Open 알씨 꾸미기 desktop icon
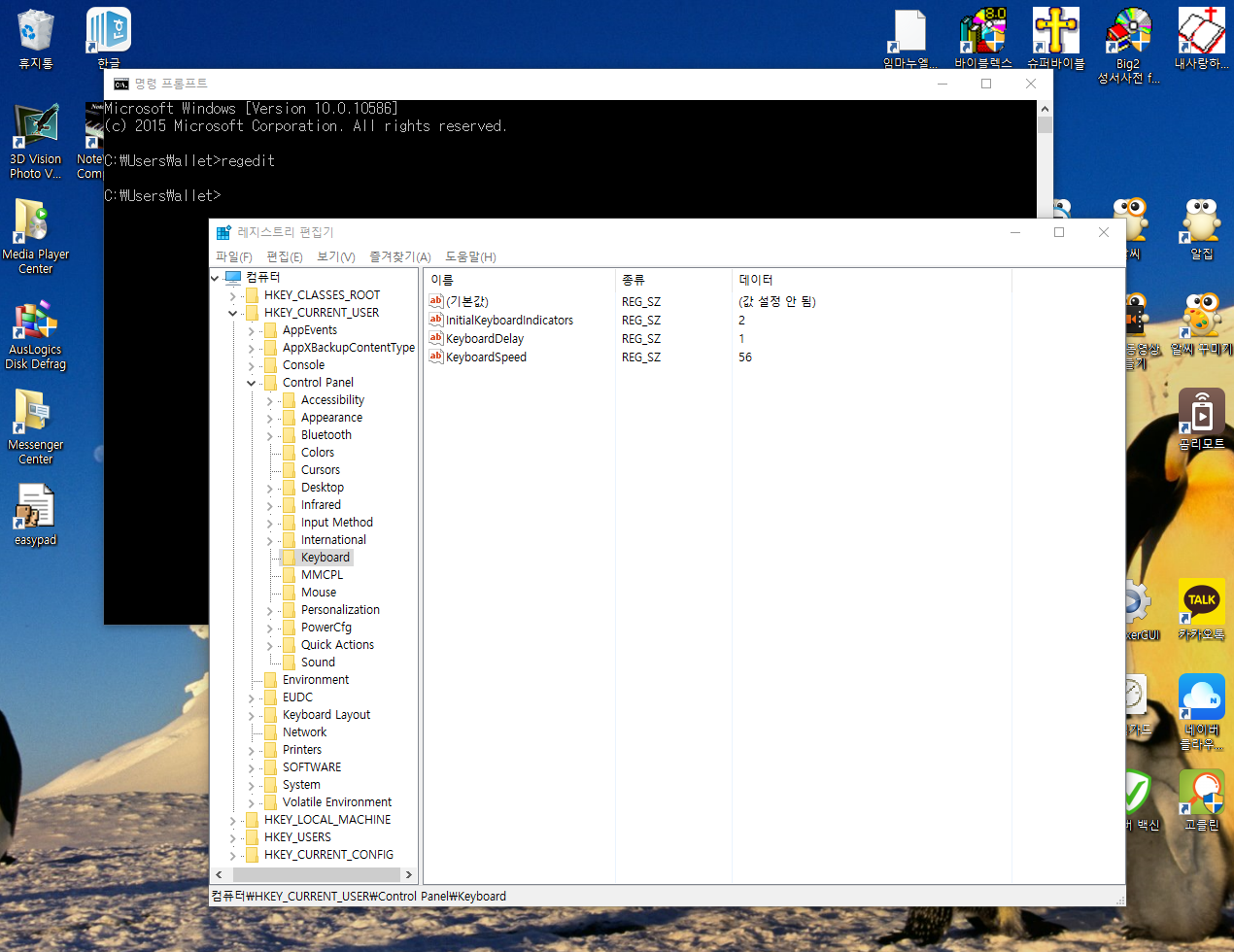 [1201, 324]
